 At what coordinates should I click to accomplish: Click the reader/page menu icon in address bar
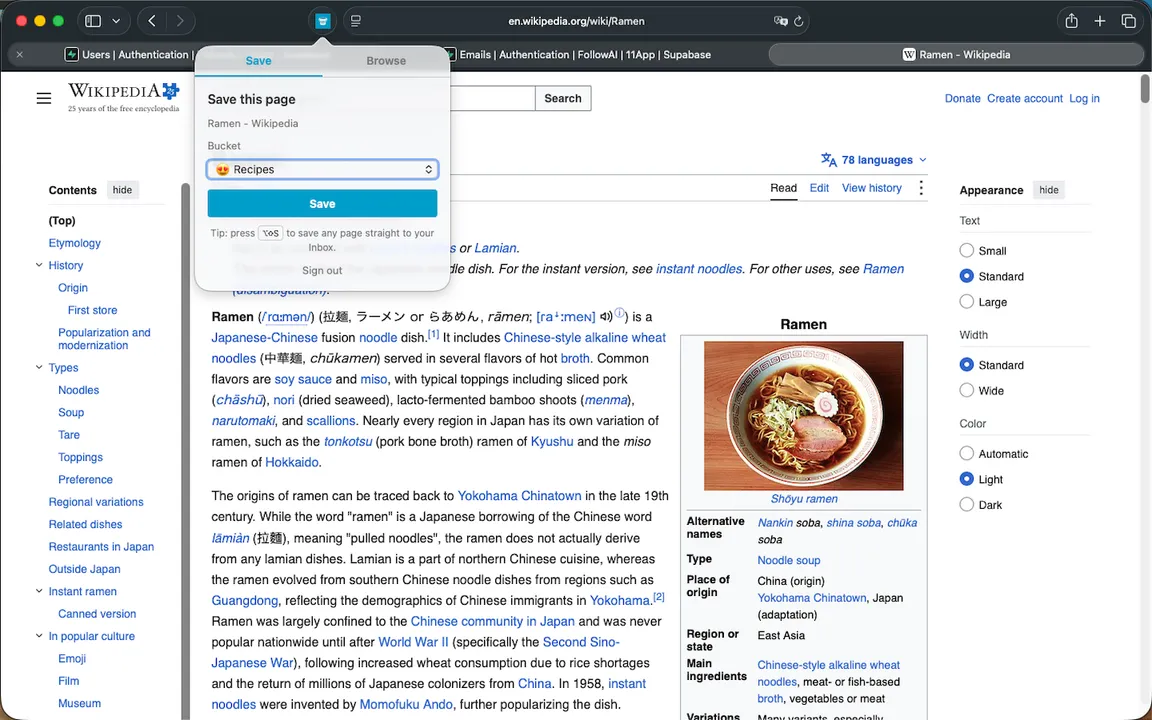pyautogui.click(x=356, y=21)
